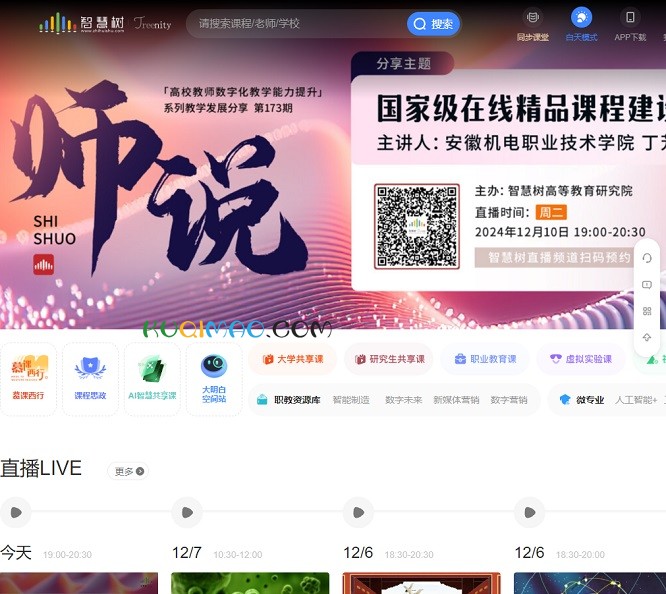Click the 分享主题 banner tab label
Screen dimensions: 666x594
[x=403, y=64]
